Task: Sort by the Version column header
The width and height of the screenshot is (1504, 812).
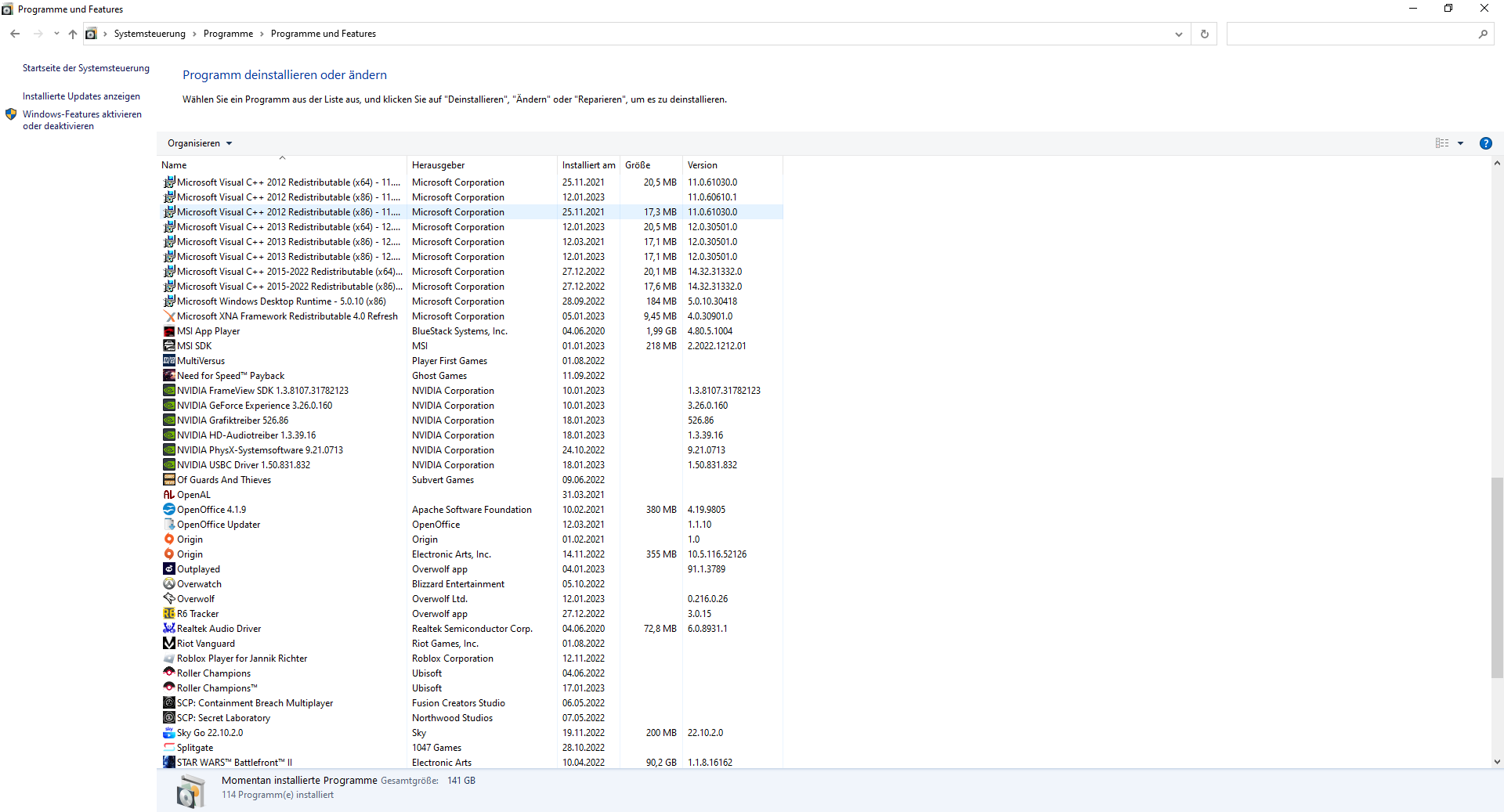Action: pyautogui.click(x=732, y=165)
